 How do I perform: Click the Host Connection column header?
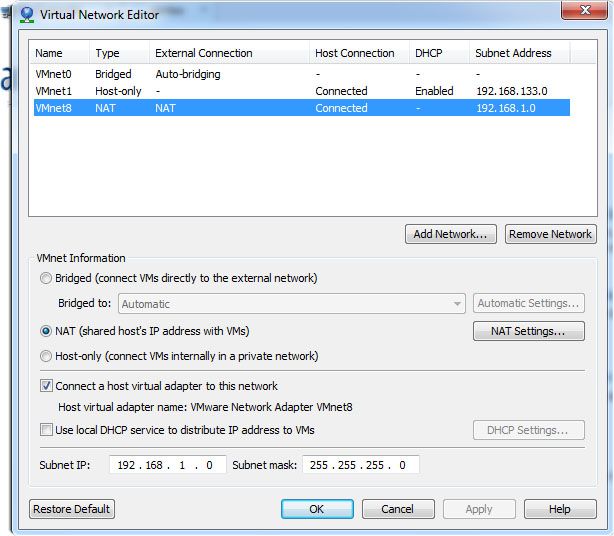click(x=359, y=53)
